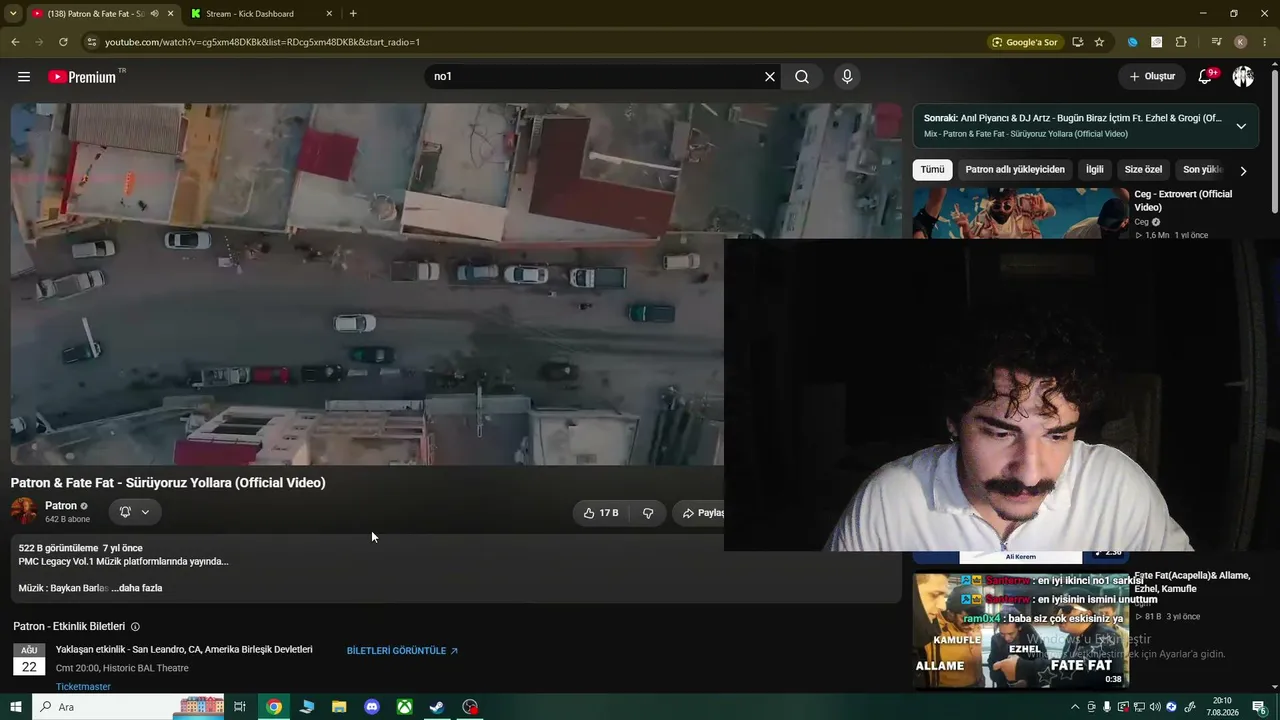Reload the current page
This screenshot has width=1280, height=720.
(63, 42)
